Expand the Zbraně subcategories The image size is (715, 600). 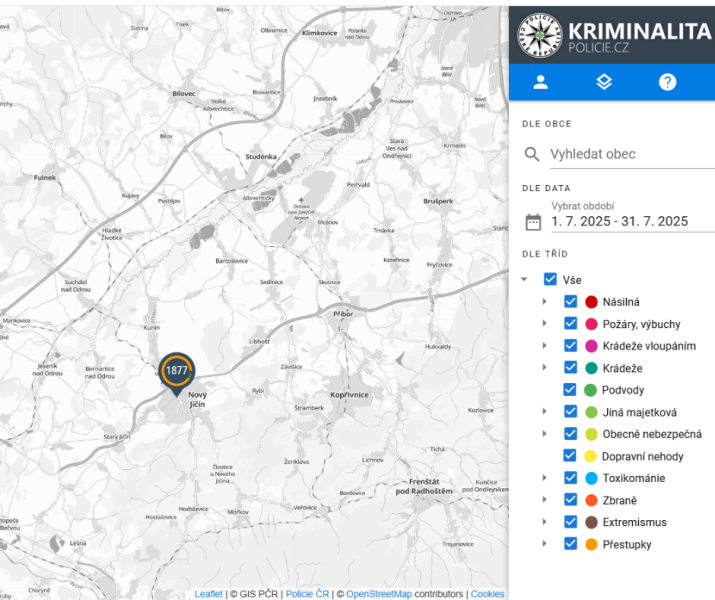point(544,499)
